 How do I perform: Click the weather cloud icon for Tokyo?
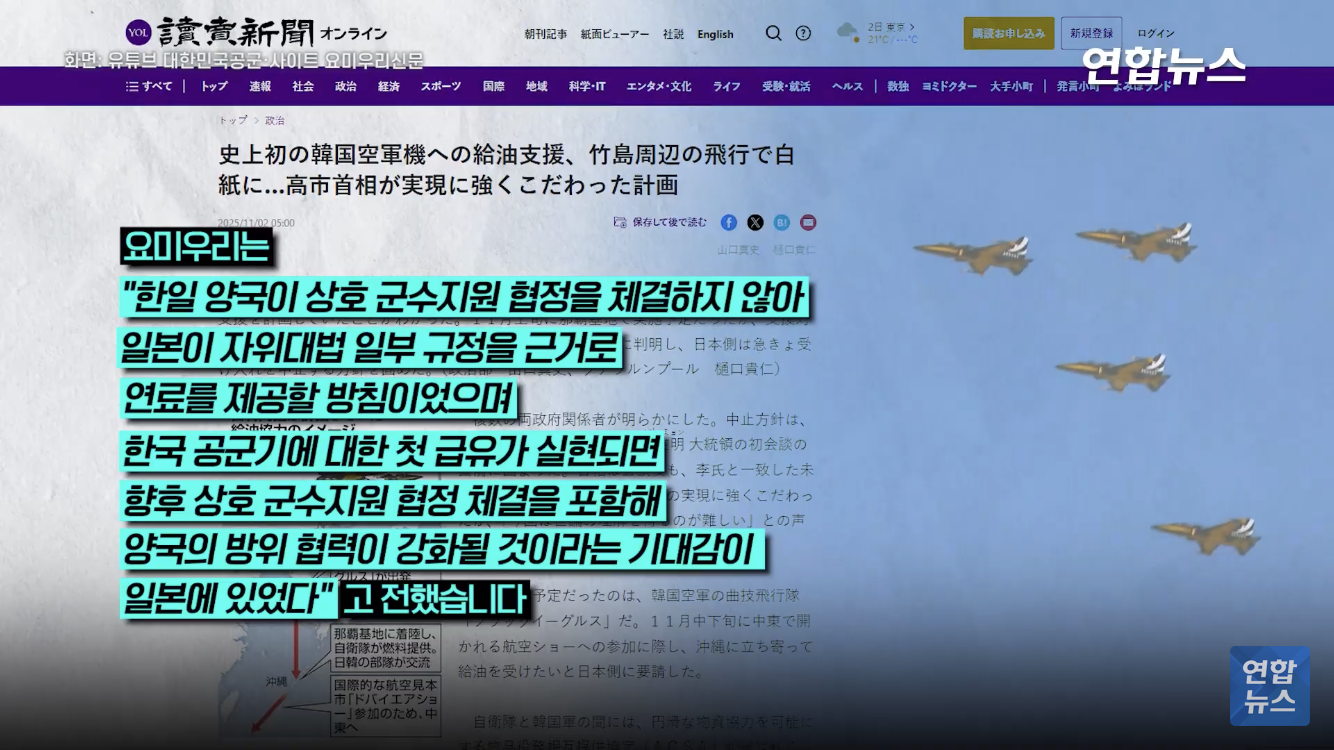pyautogui.click(x=848, y=32)
